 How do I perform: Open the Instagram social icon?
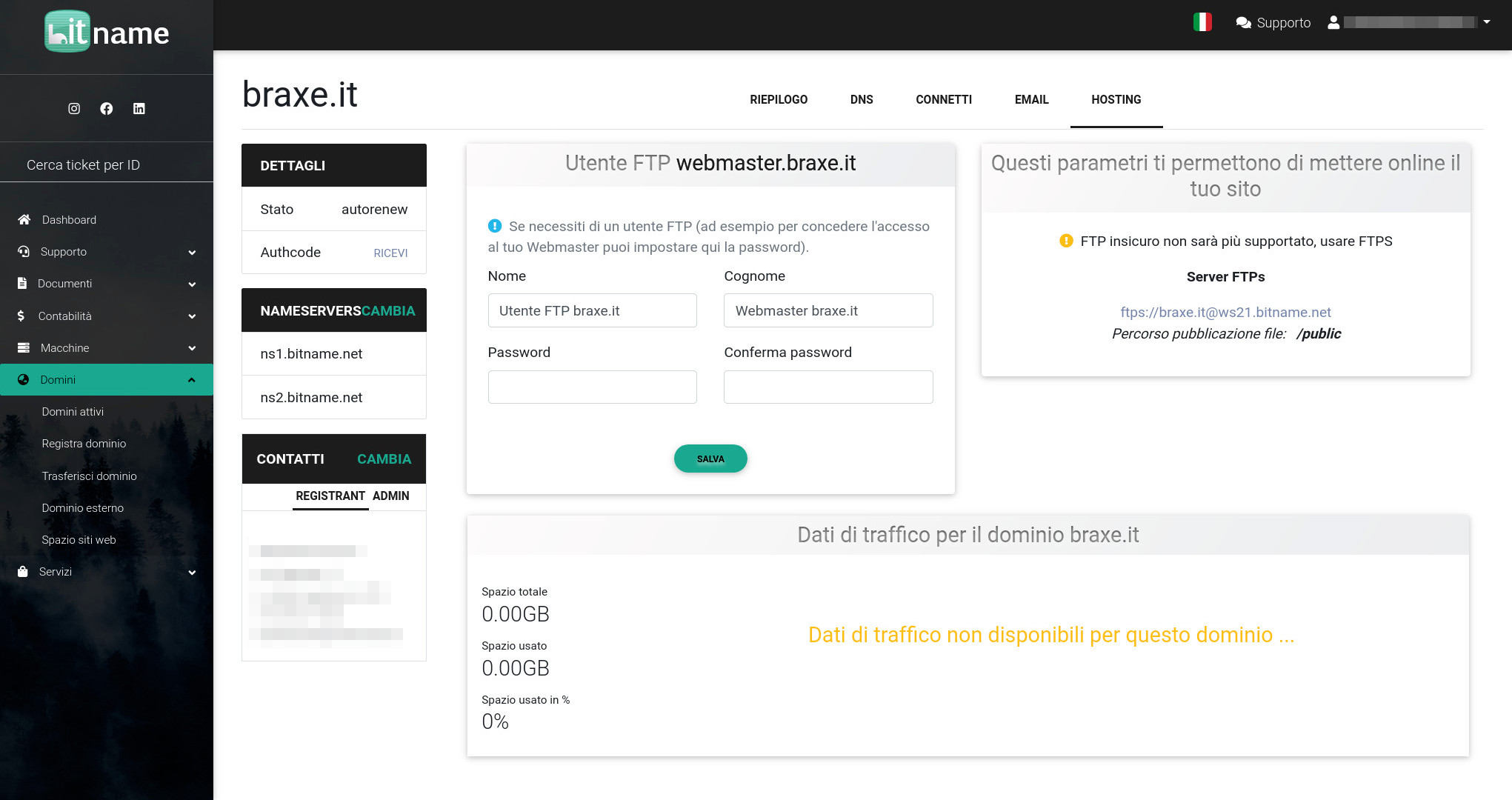pyautogui.click(x=74, y=108)
